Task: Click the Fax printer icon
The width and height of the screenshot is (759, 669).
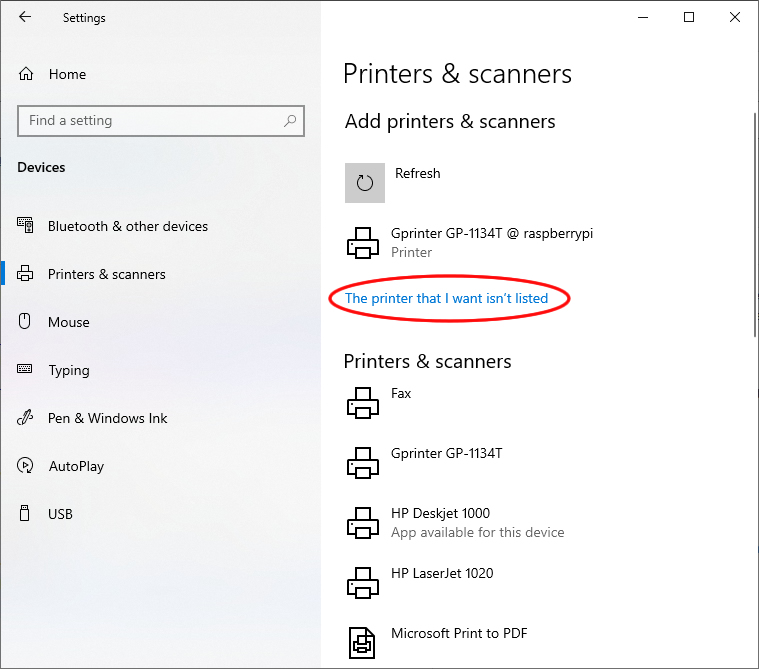Action: tap(363, 403)
